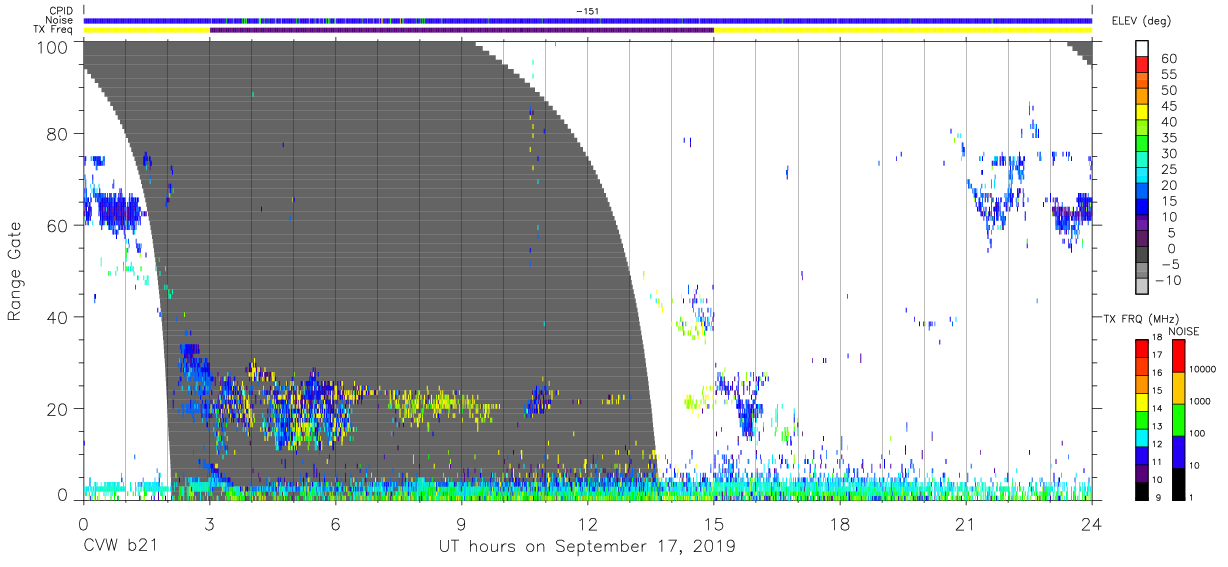Pick elevation color band between 10 and 15

(1143, 209)
